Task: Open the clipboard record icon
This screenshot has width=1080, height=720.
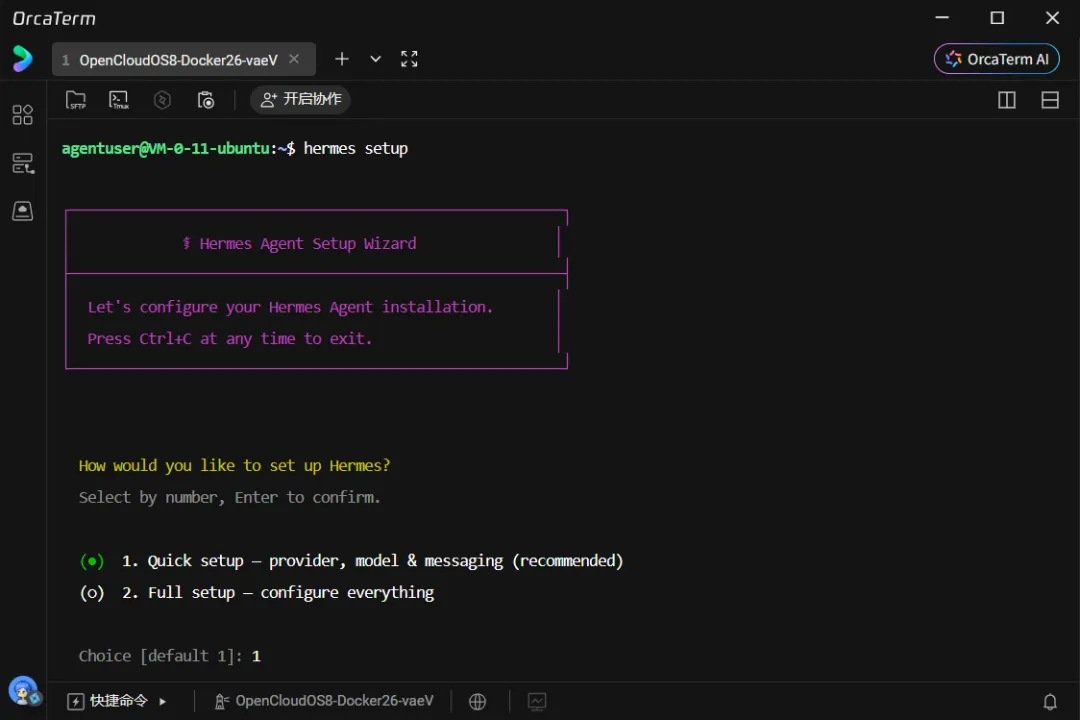Action: (206, 100)
